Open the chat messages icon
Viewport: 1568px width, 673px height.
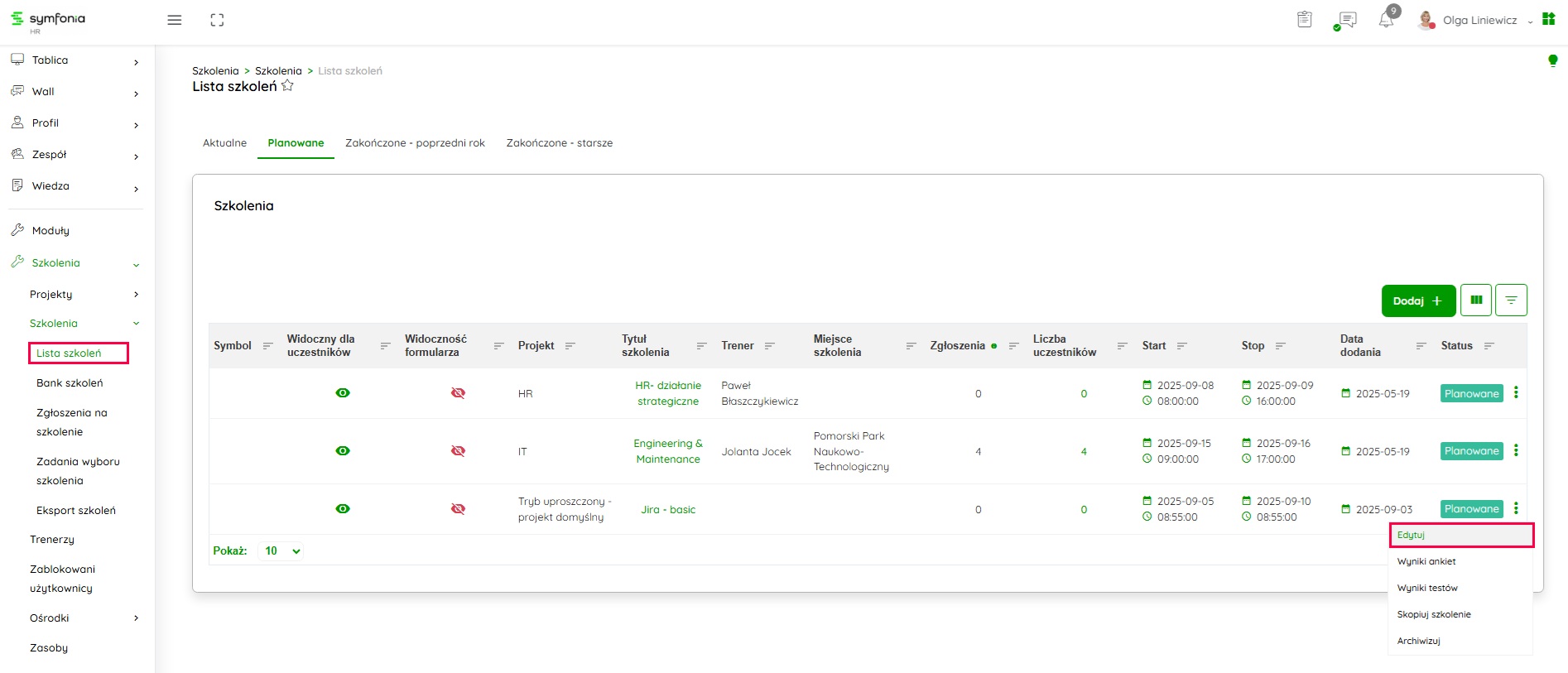(1347, 20)
